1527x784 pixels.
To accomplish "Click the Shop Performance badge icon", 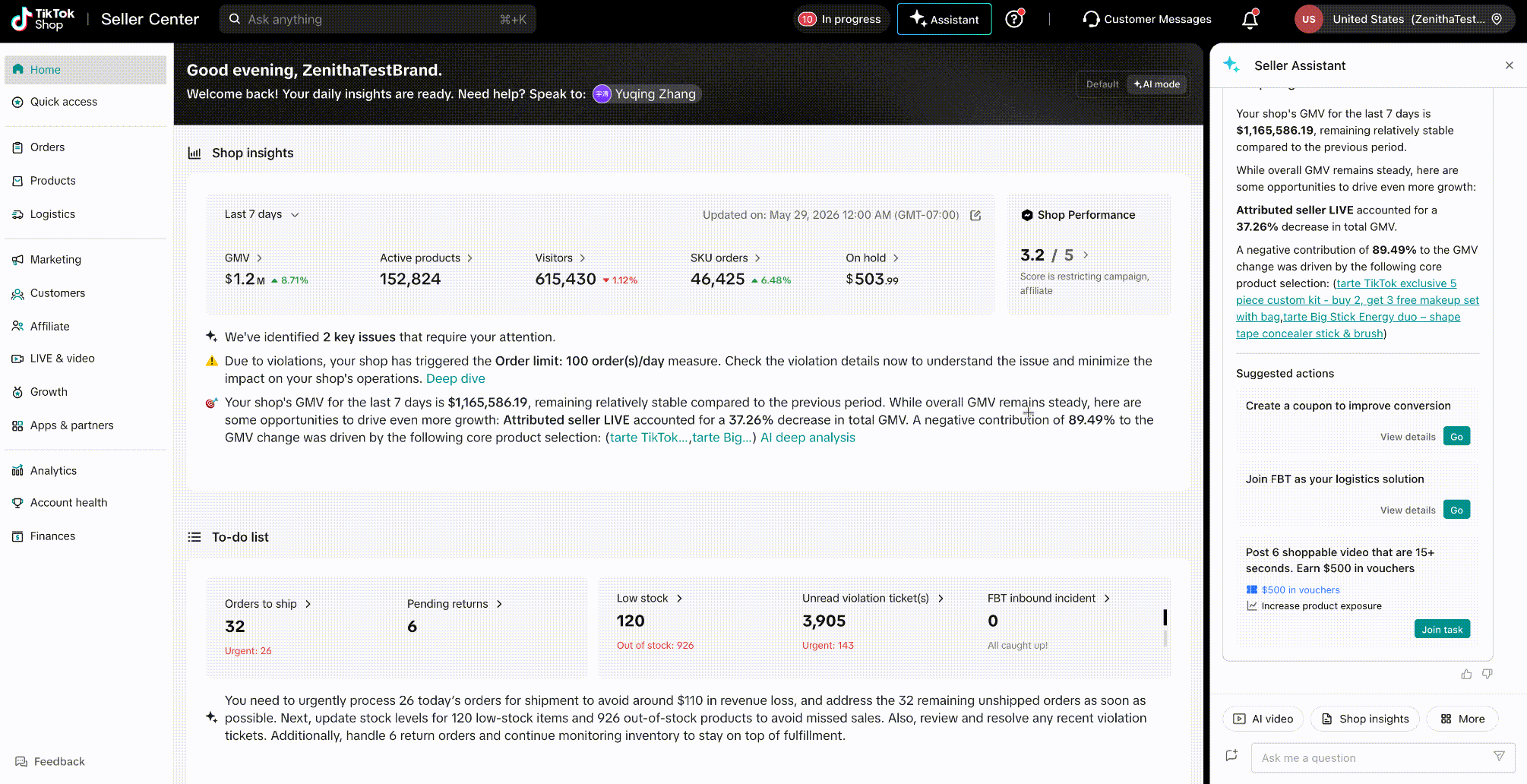I will click(x=1027, y=215).
